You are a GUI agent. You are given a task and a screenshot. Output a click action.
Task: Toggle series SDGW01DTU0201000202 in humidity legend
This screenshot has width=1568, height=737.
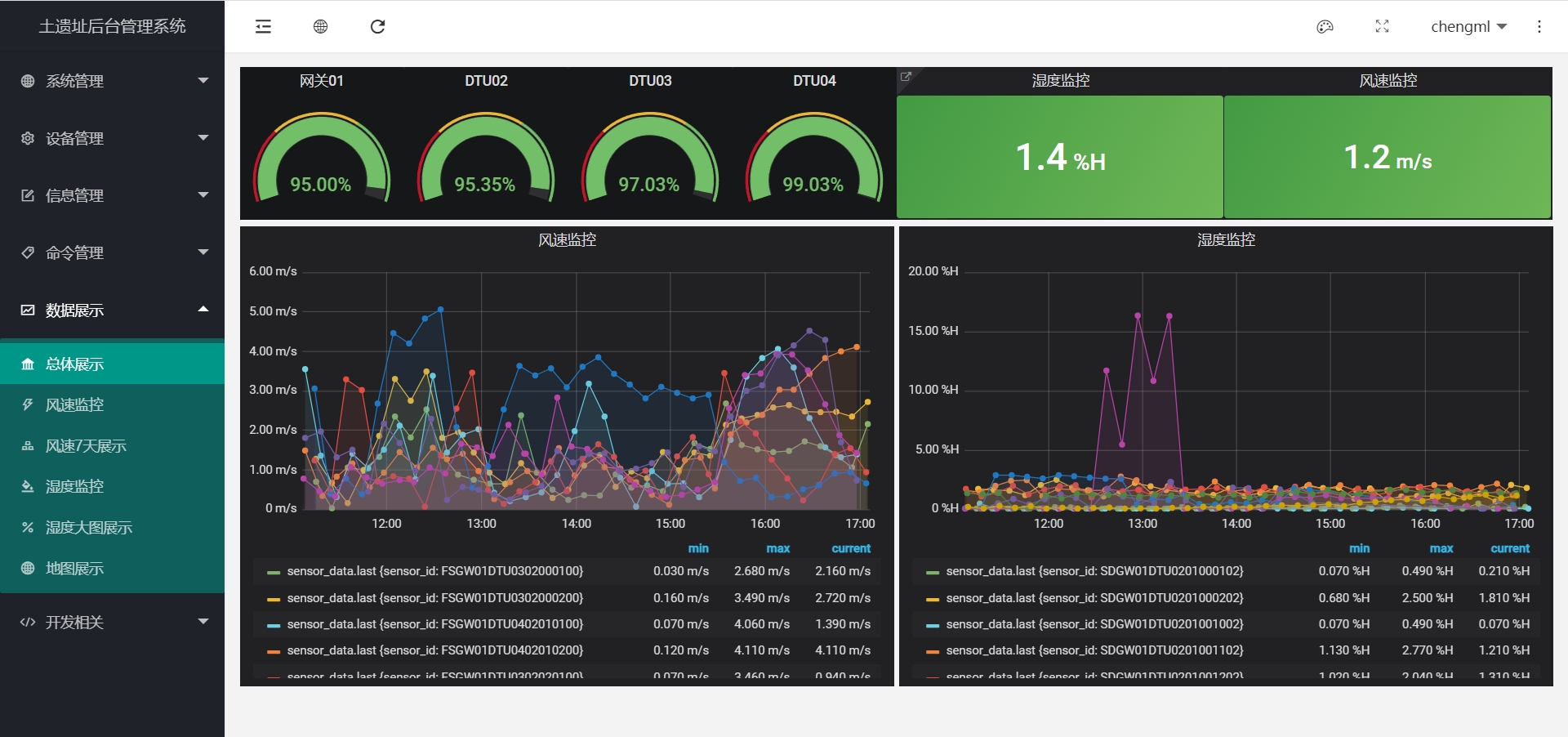1094,598
